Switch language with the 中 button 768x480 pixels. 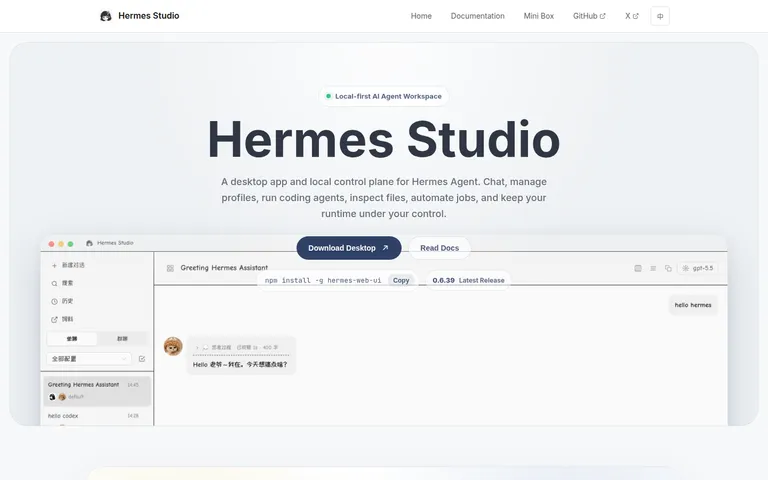point(660,16)
